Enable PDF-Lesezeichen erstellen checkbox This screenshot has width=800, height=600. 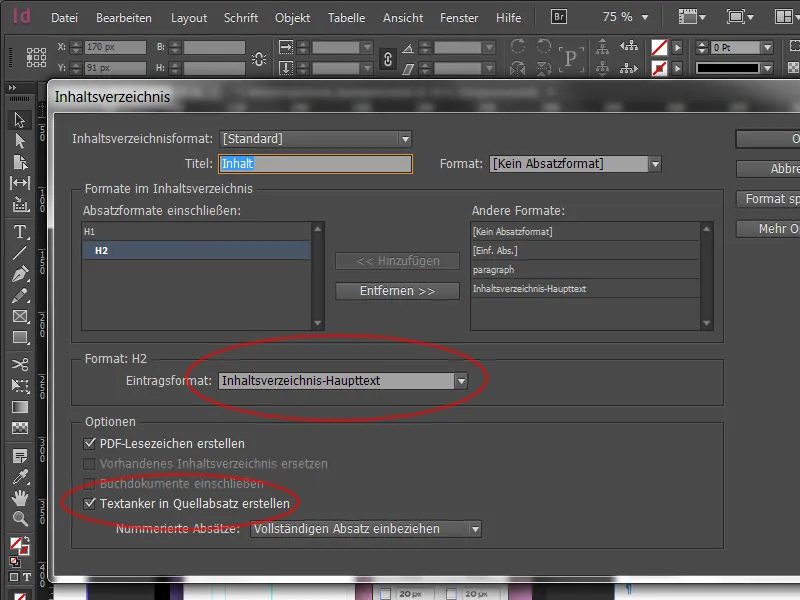click(89, 443)
